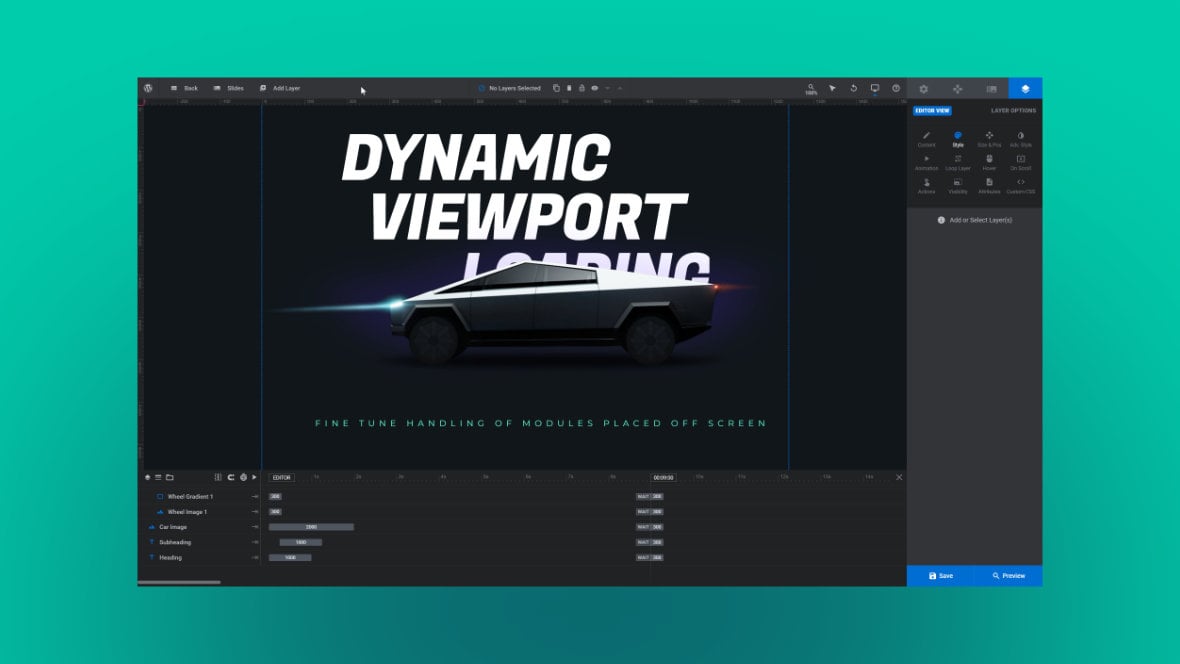Open the navigation options tab

(x=957, y=89)
